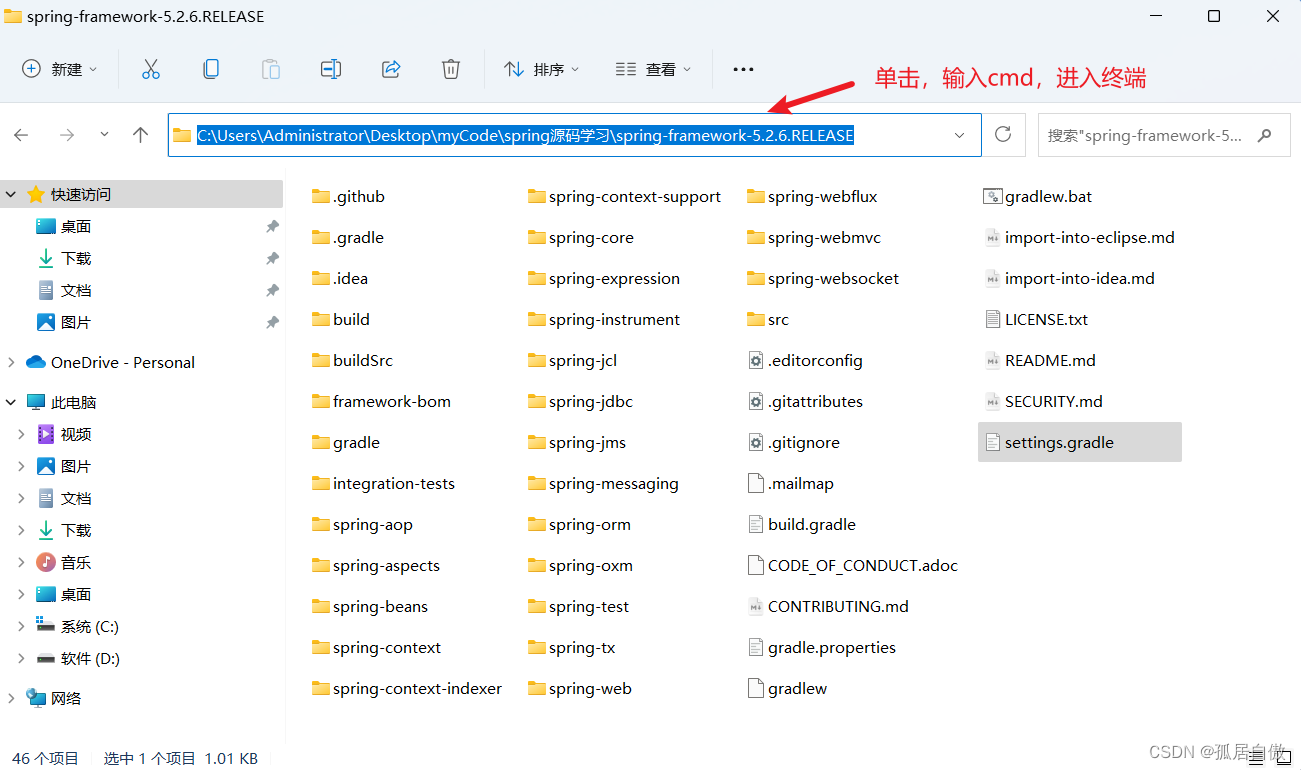Open the 查看 (View) dropdown
This screenshot has width=1301, height=770.
pos(653,69)
